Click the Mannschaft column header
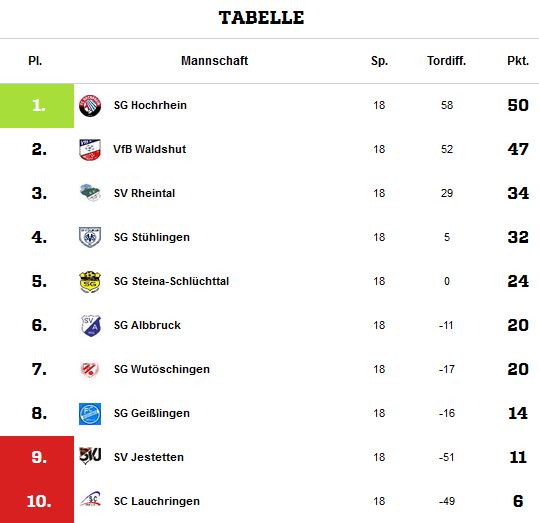 214,61
